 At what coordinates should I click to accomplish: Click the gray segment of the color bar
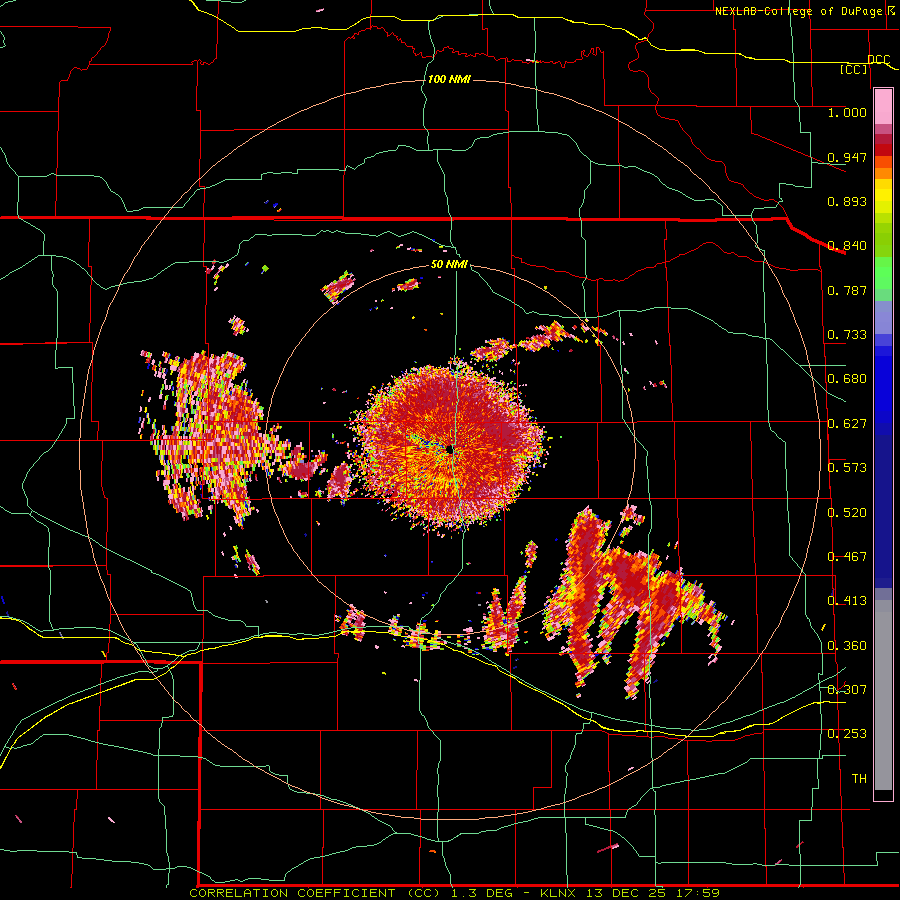pyautogui.click(x=883, y=695)
